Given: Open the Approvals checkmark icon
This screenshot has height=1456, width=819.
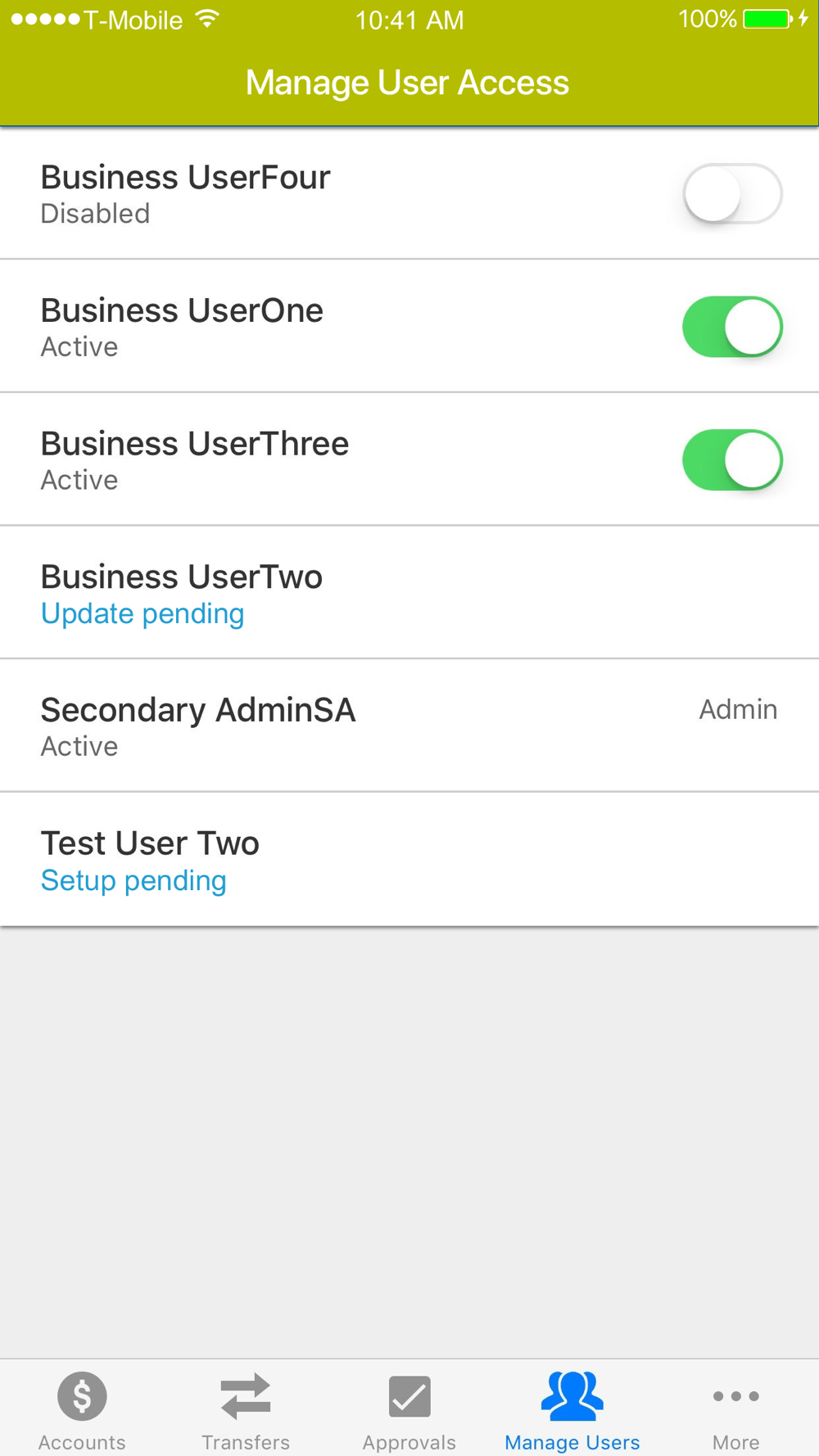Looking at the screenshot, I should 409,1396.
